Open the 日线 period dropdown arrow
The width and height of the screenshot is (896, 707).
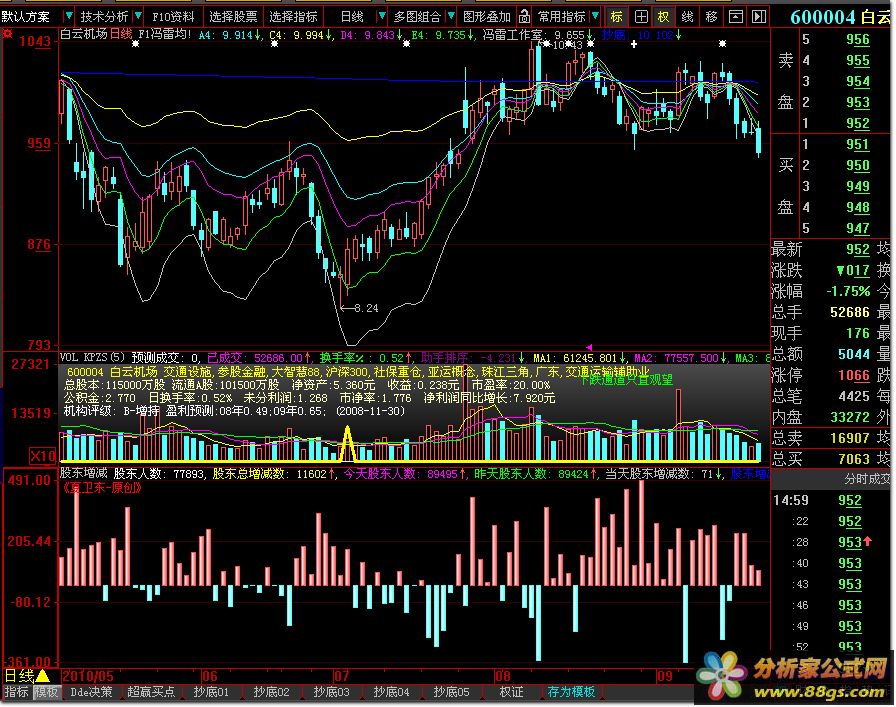tap(381, 16)
